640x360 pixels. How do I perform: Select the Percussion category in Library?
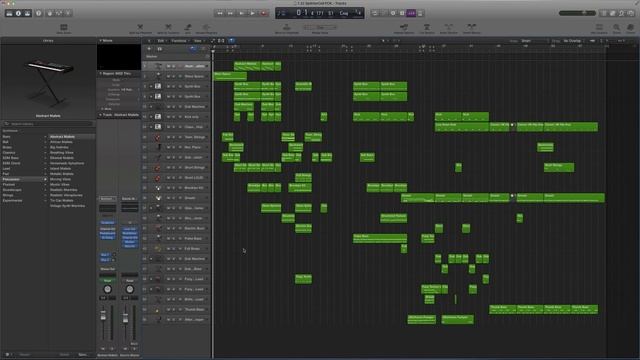tap(24, 179)
